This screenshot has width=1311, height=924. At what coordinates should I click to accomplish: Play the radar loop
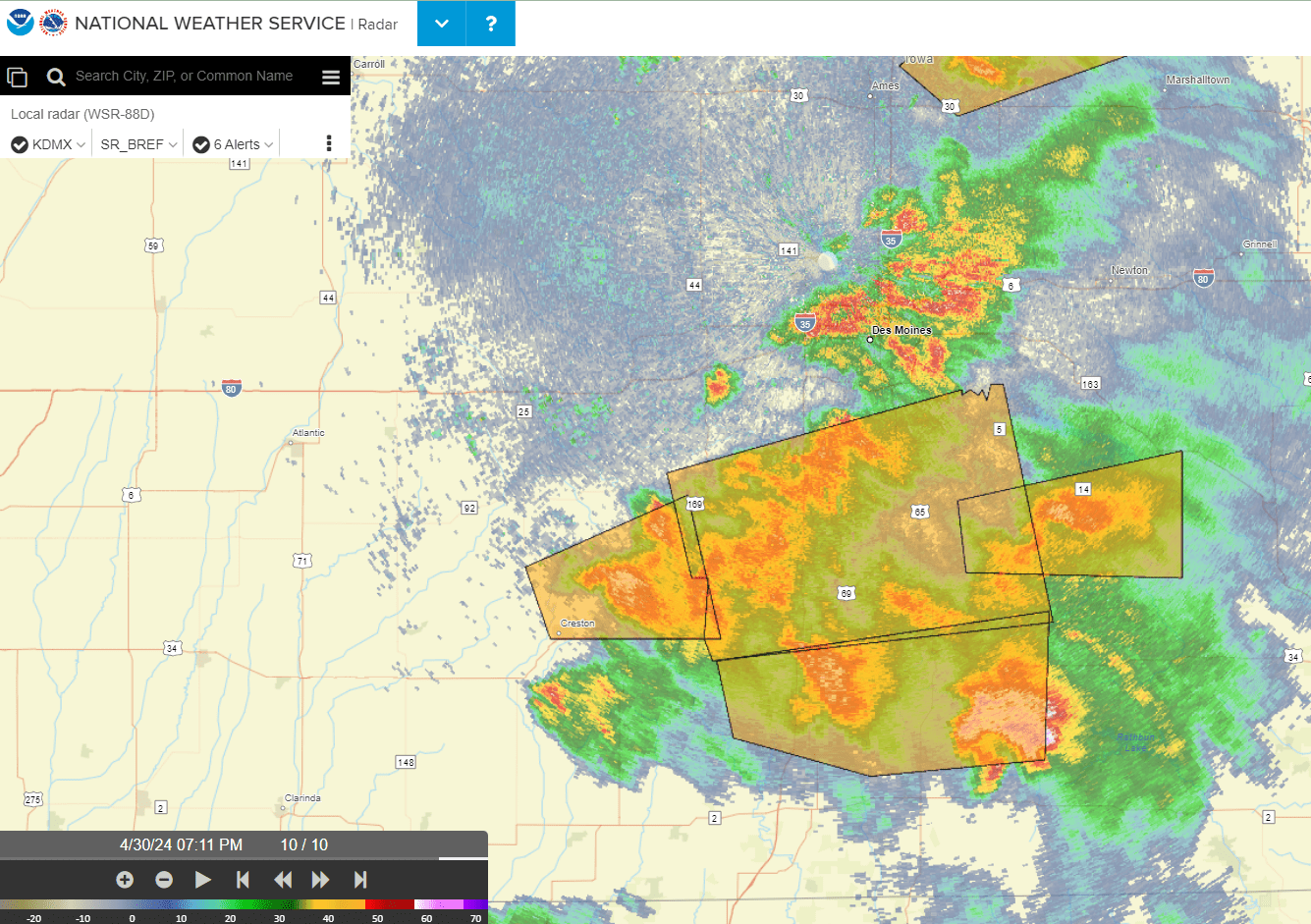click(203, 880)
